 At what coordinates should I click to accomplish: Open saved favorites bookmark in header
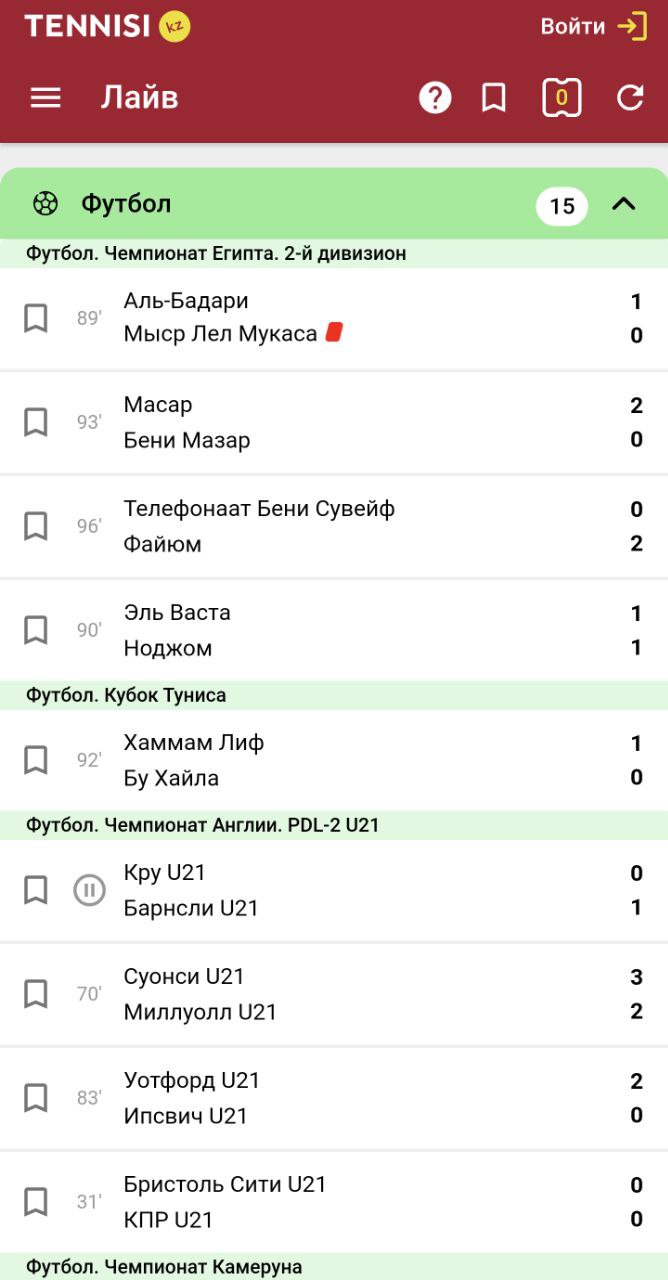pos(494,98)
